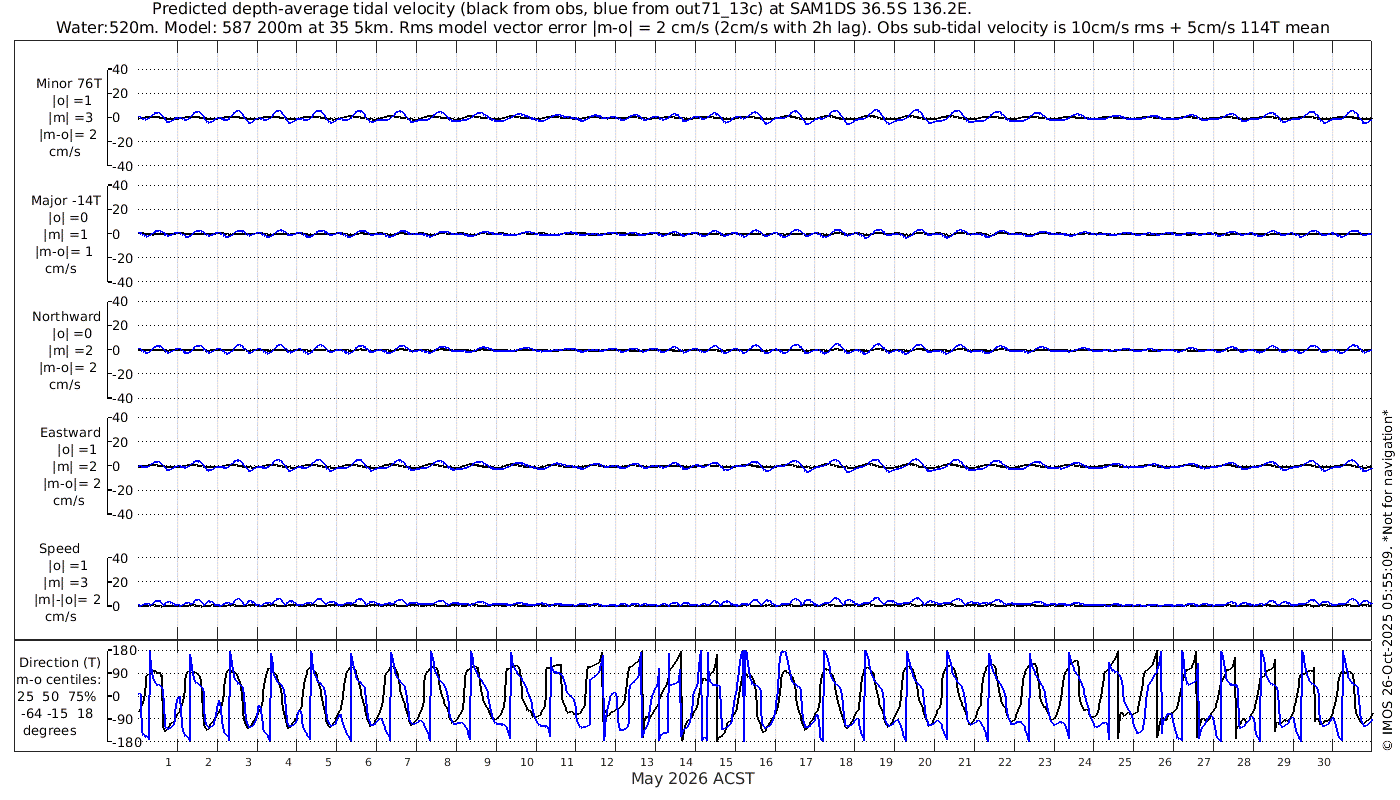Screen dimensions: 1400x800
Task: Click "|o| =0" in the Northward panel
Action: (71, 333)
